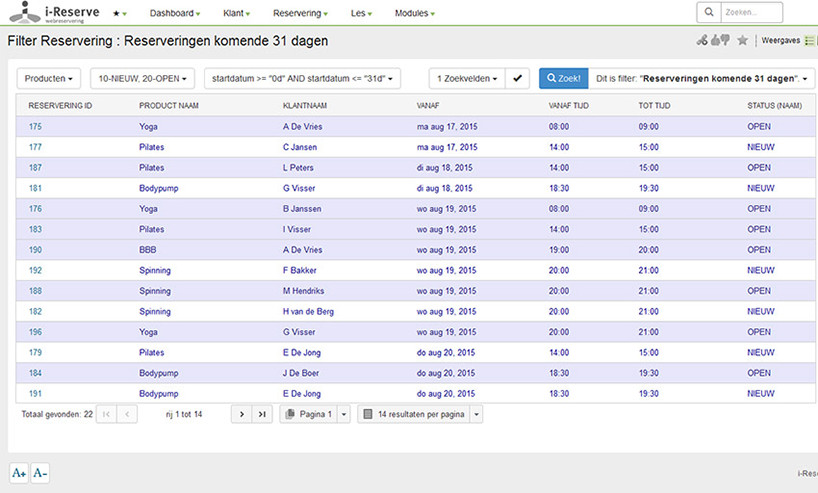Mark filter as favorite with star icon
Screen dimensions: 818x493
coord(742,41)
